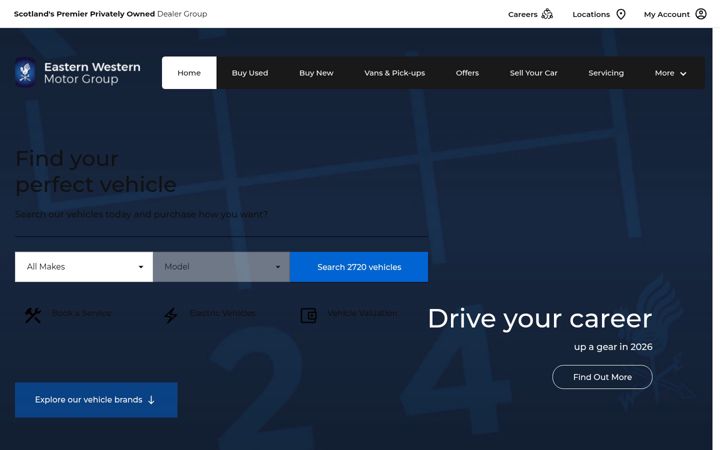Go to the Sell Your Car page

pos(533,73)
